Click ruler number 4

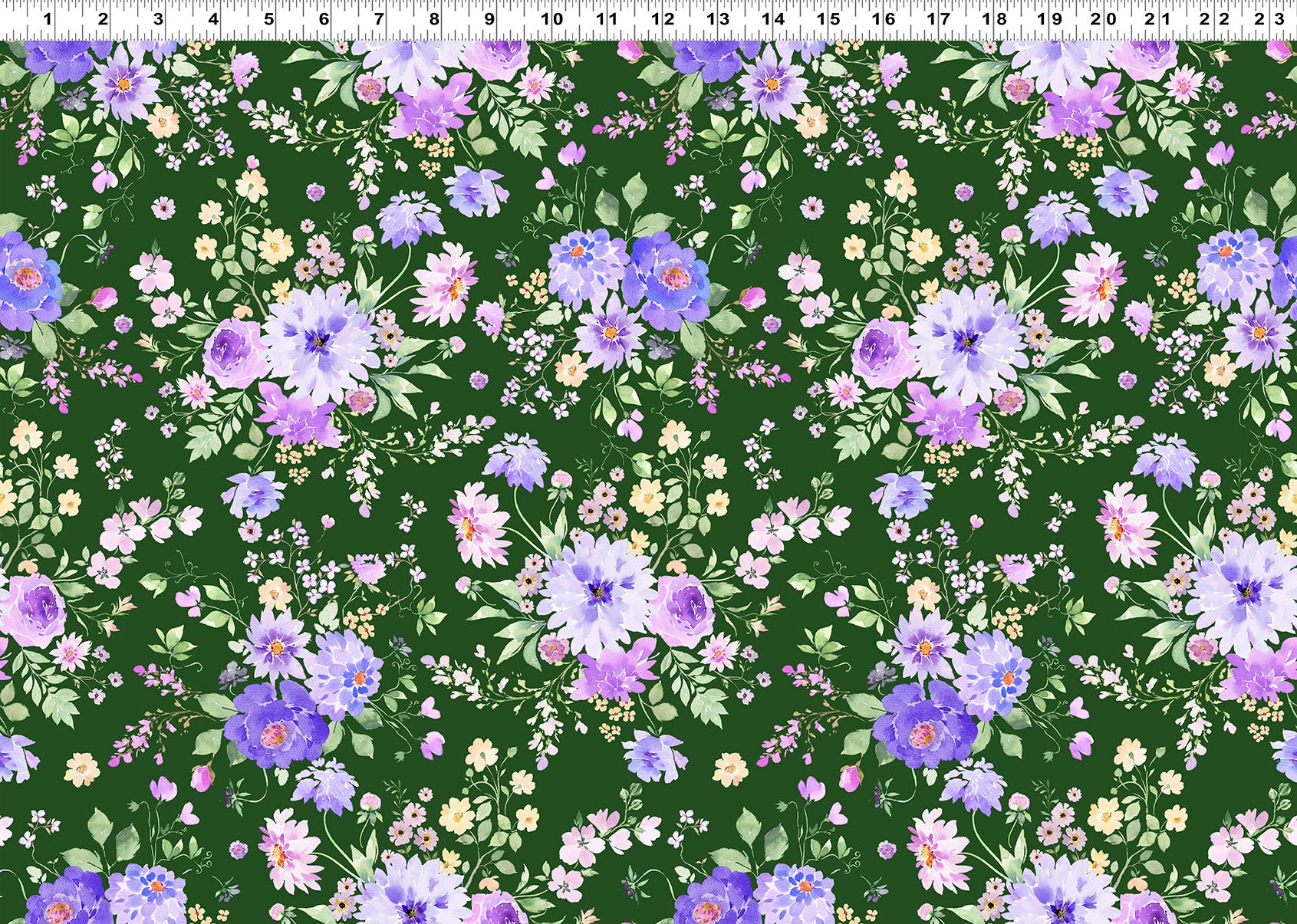213,20
